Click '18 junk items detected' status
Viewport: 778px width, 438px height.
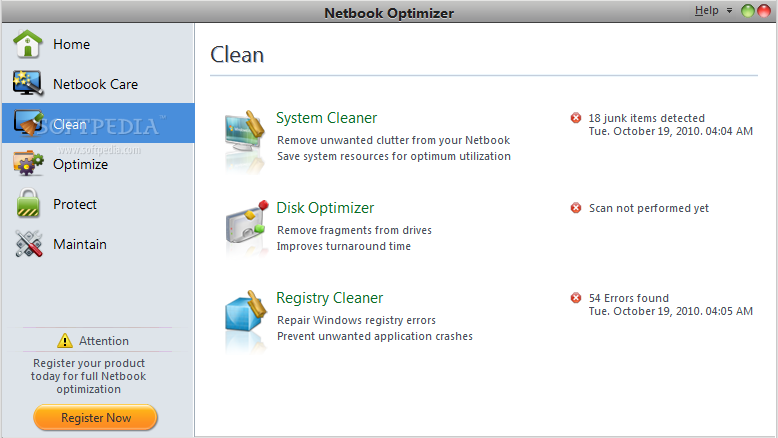647,118
